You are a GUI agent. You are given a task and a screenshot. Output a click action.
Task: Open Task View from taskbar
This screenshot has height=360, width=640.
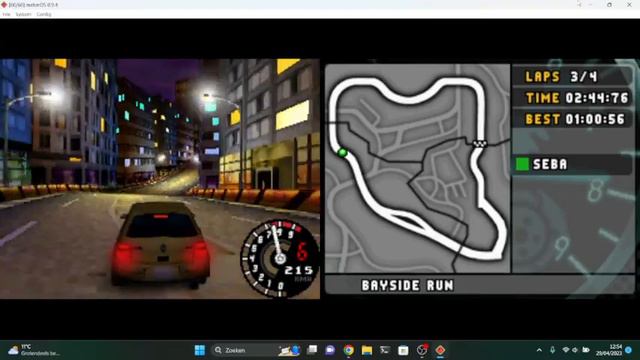312,350
